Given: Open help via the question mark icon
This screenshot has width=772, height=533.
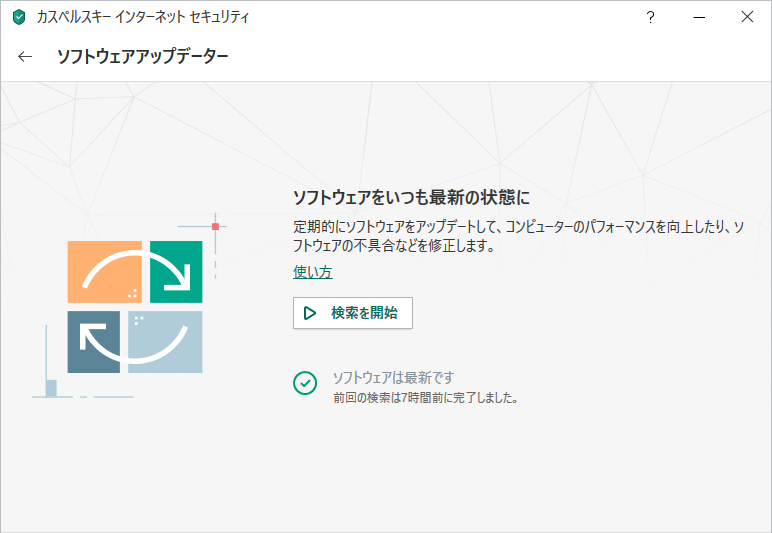Looking at the screenshot, I should click(650, 17).
